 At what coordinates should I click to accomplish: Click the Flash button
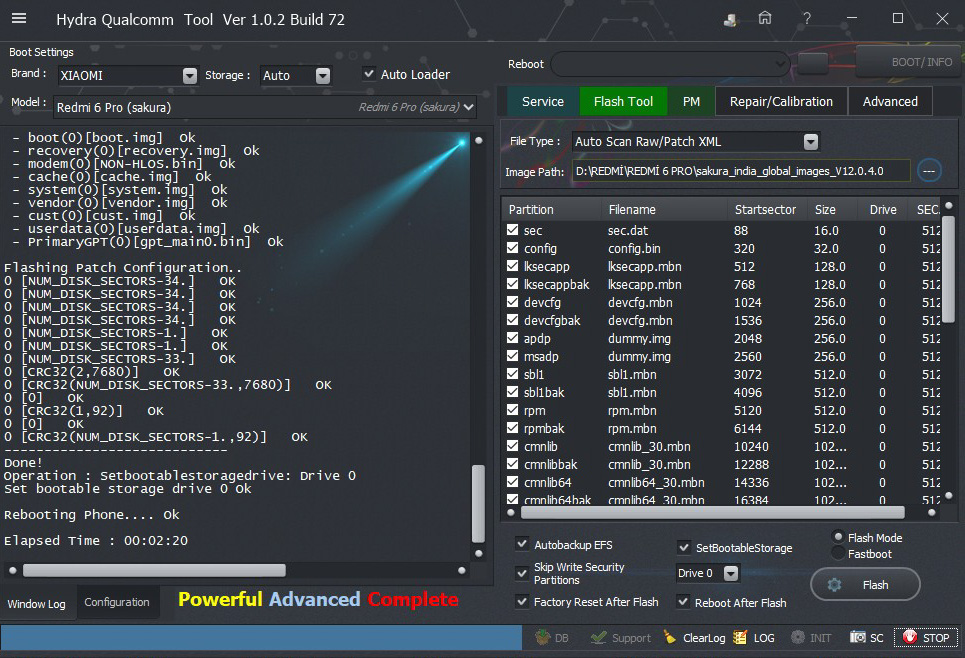(865, 585)
